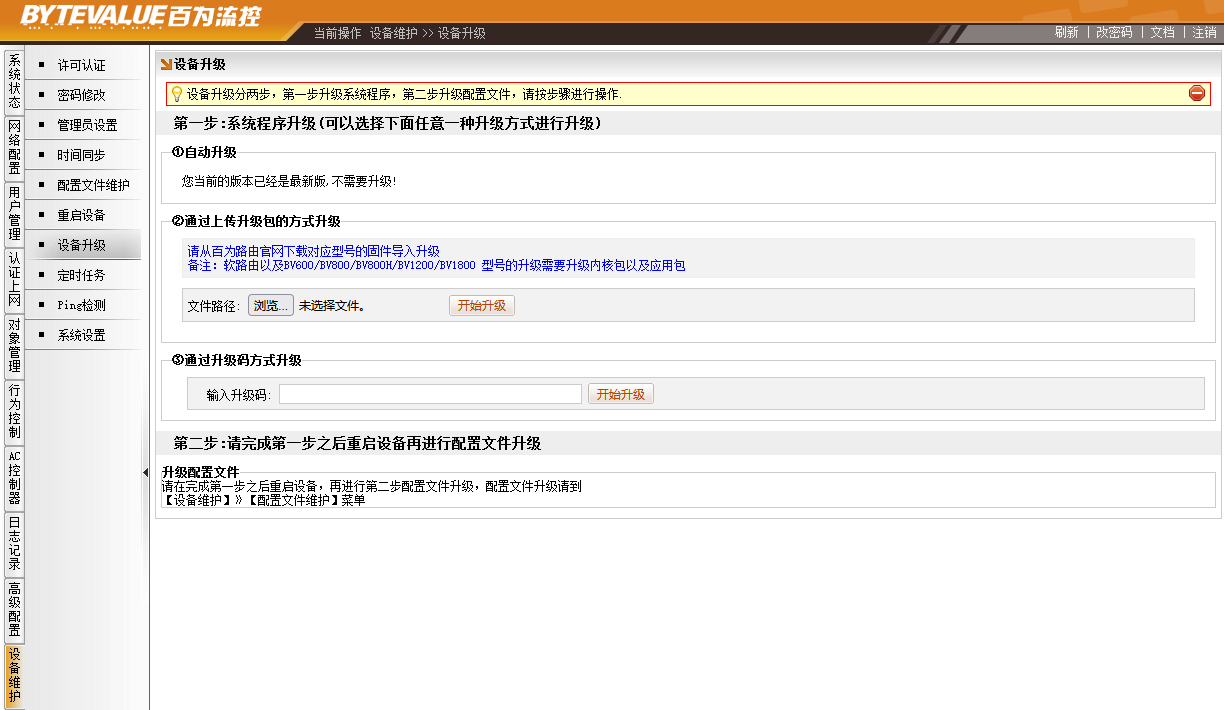
Task: Open the Ping检测 menu item
Action: [x=81, y=306]
